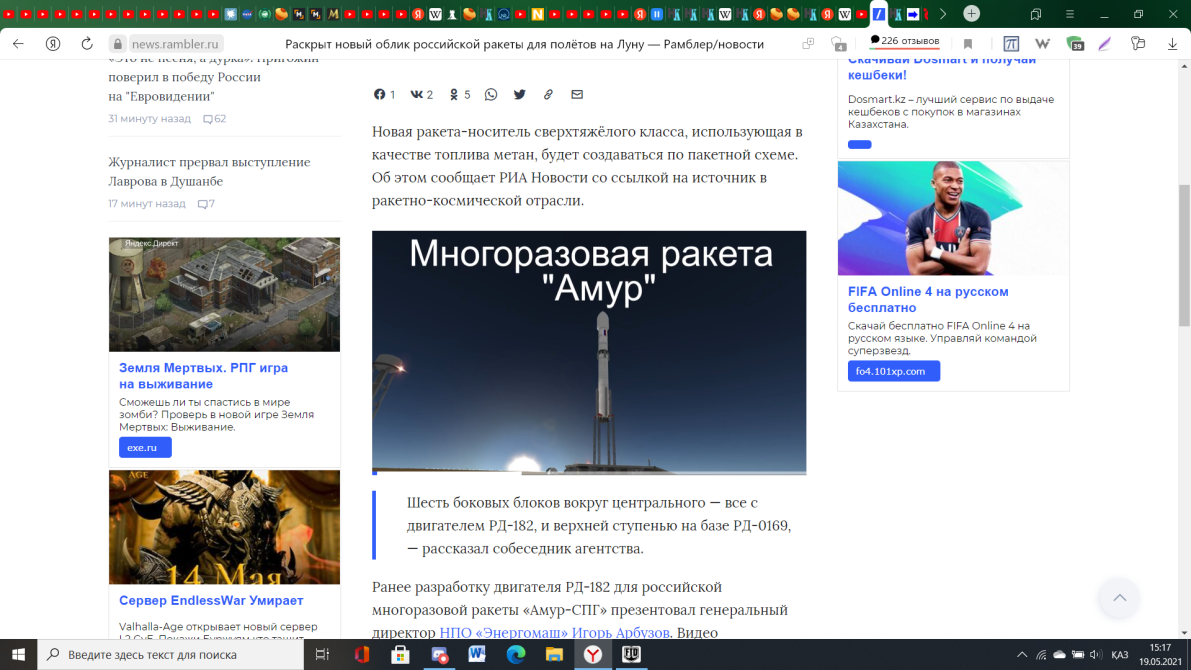This screenshot has height=670, width=1191.
Task: Share article through WhatsApp
Action: click(491, 95)
